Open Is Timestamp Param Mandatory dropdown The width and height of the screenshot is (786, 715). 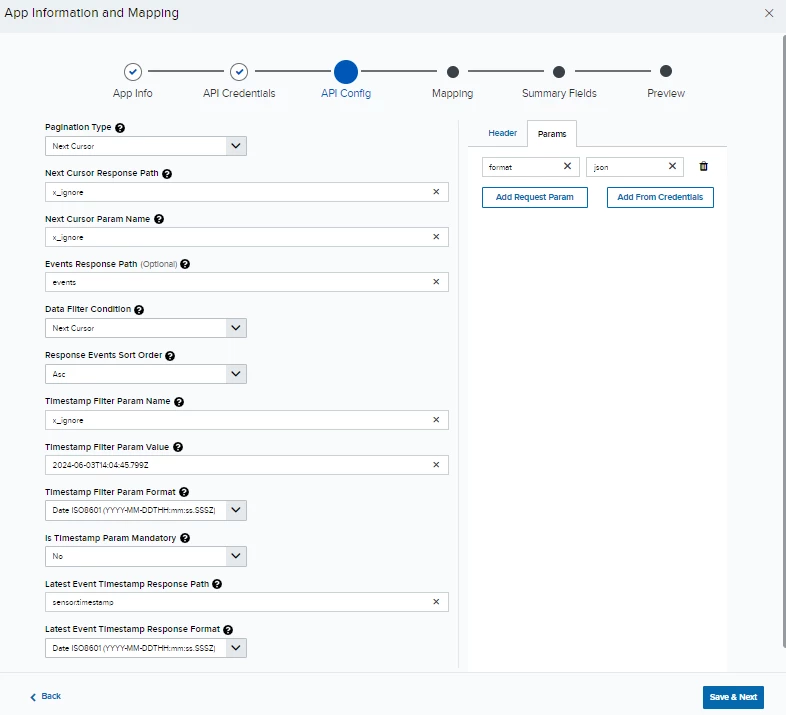point(146,557)
